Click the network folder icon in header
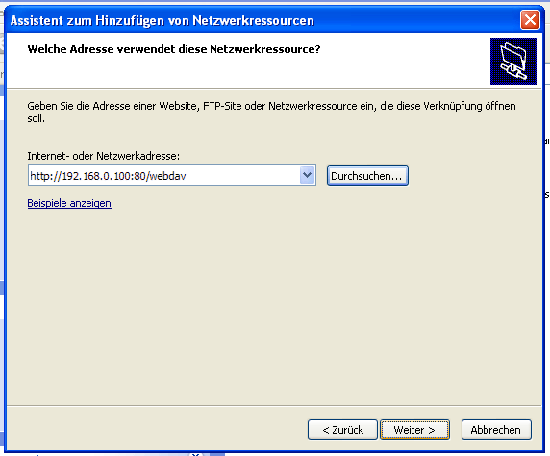The width and height of the screenshot is (550, 456). point(513,61)
